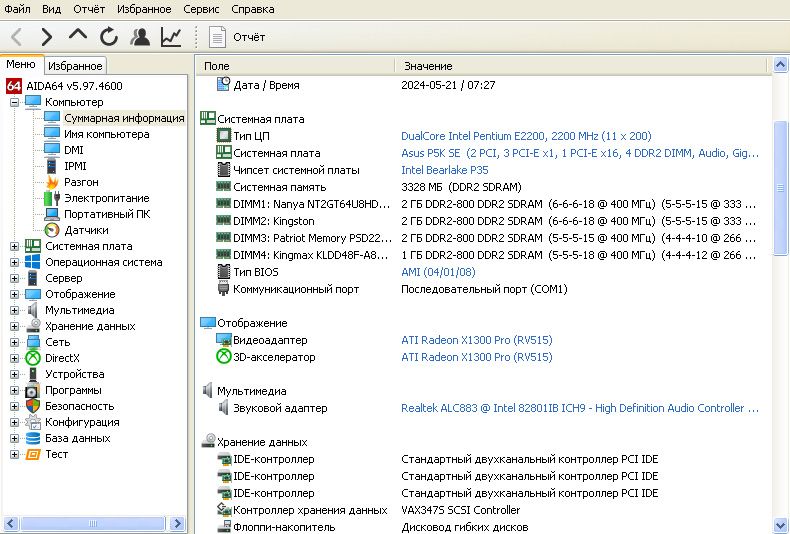The image size is (790, 534).
Task: Open the Видеоадаптер ATI Radeon X1300 Pro link
Action: (477, 340)
